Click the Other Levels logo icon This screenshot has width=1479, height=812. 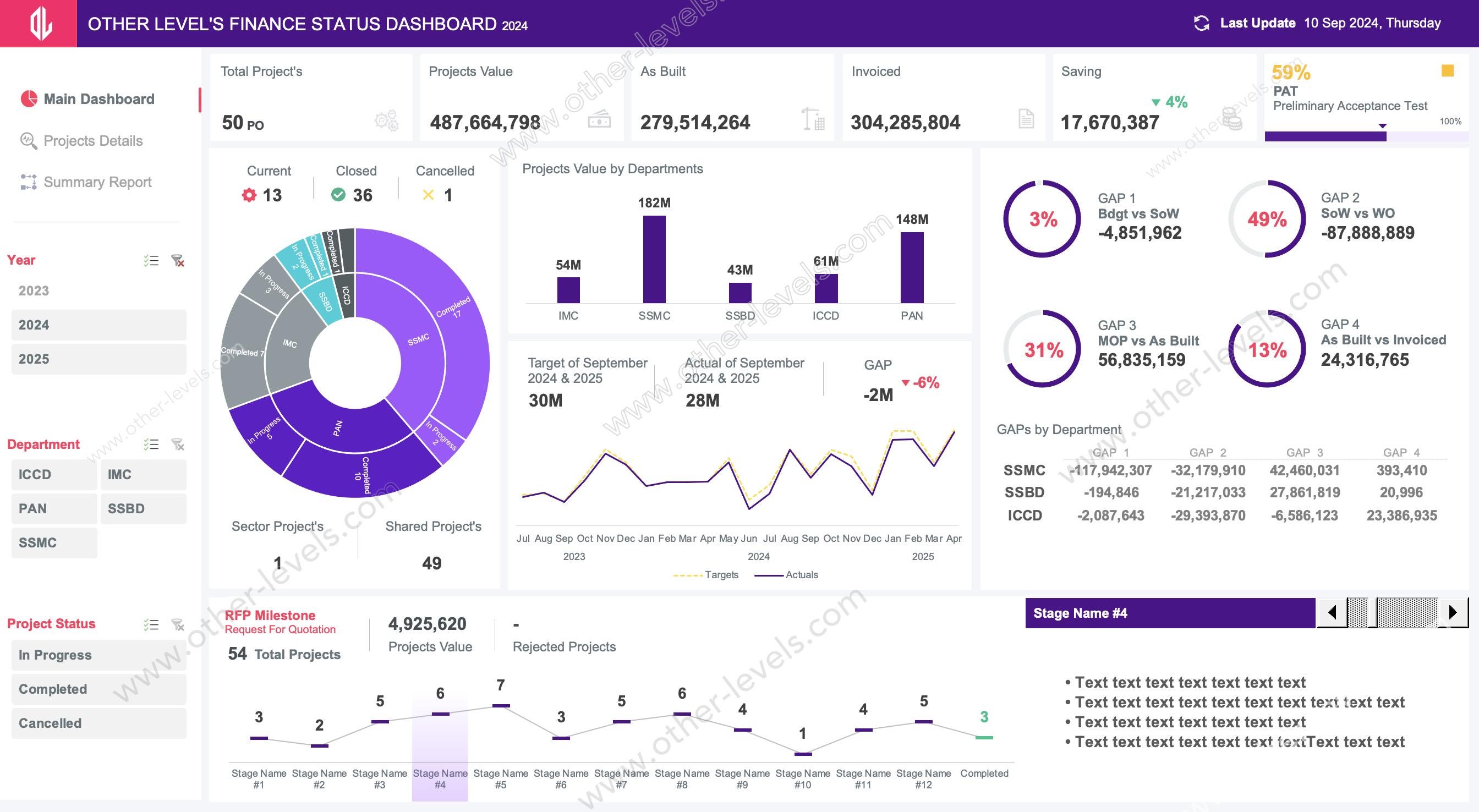coord(41,24)
